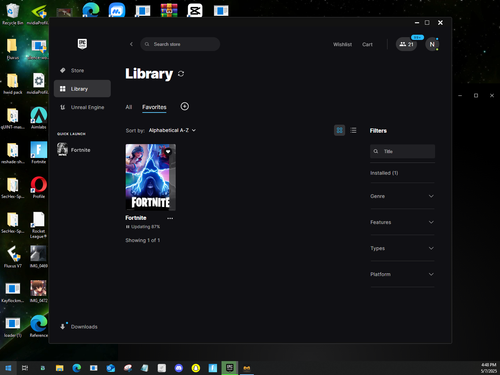The height and width of the screenshot is (375, 500).
Task: Expand the Platform filter
Action: point(402,274)
